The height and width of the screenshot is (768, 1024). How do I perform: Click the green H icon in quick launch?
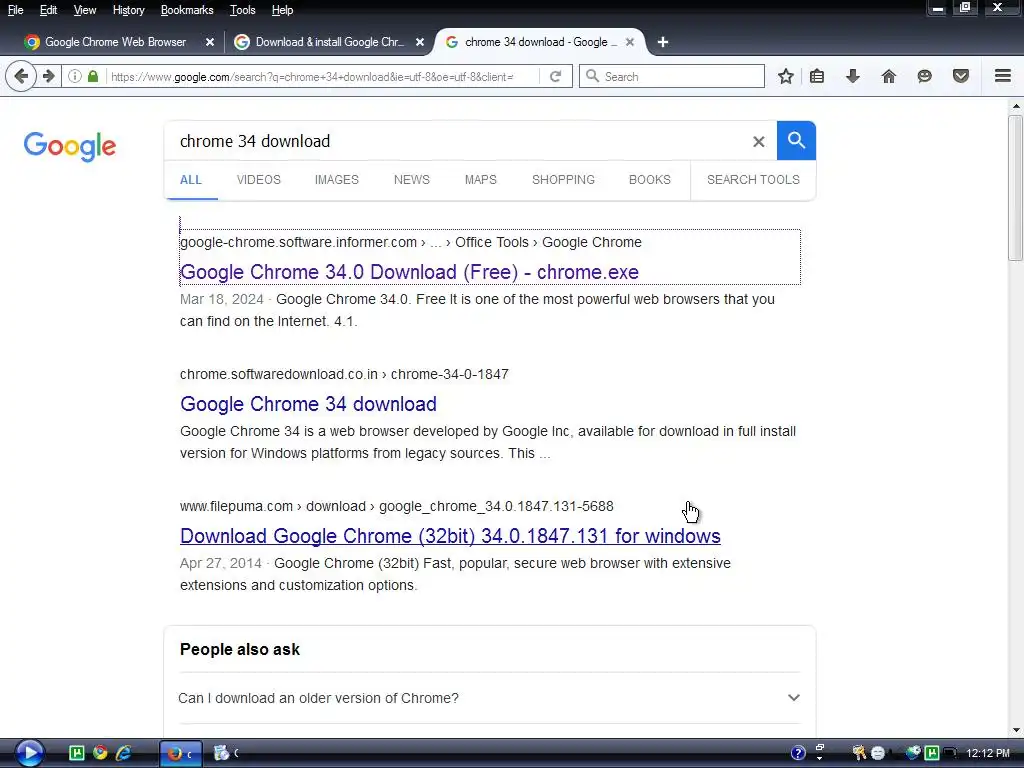point(76,753)
